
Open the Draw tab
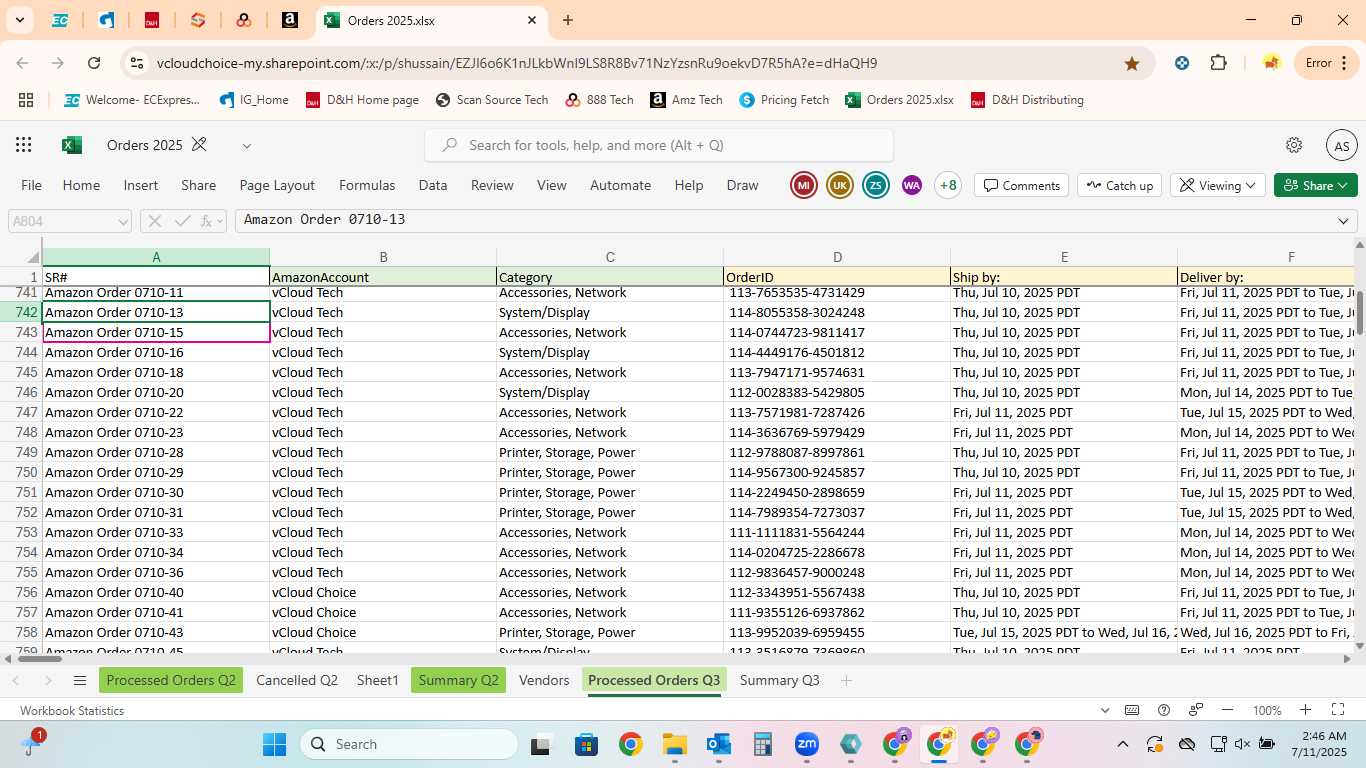pyautogui.click(x=742, y=185)
